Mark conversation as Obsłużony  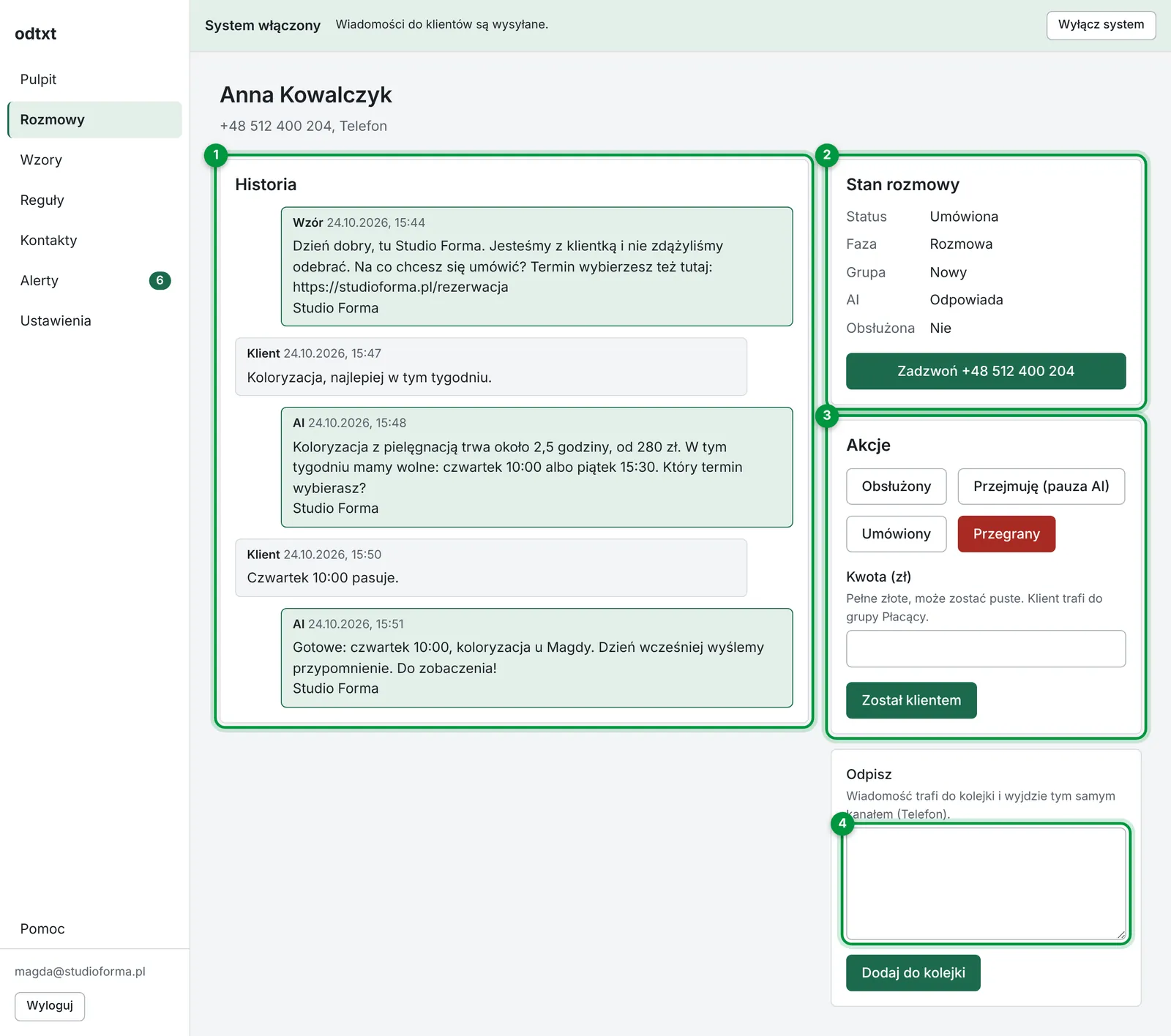[x=897, y=487]
